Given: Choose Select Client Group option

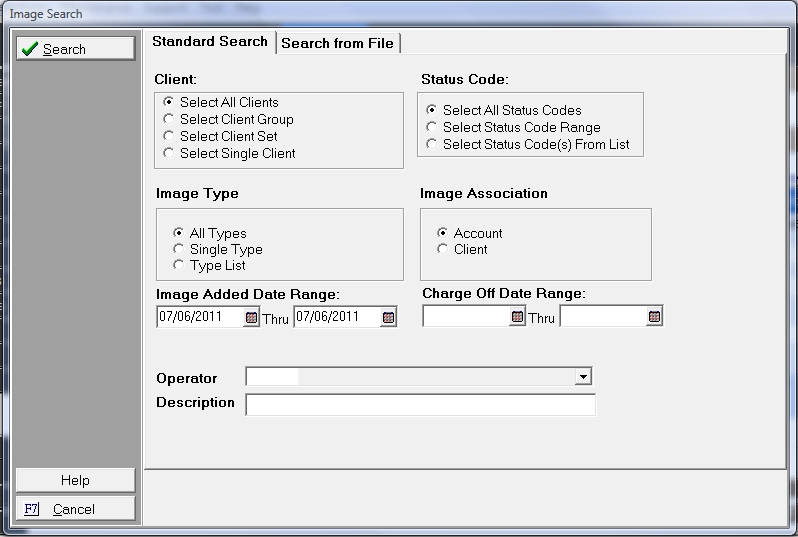Looking at the screenshot, I should point(169,119).
